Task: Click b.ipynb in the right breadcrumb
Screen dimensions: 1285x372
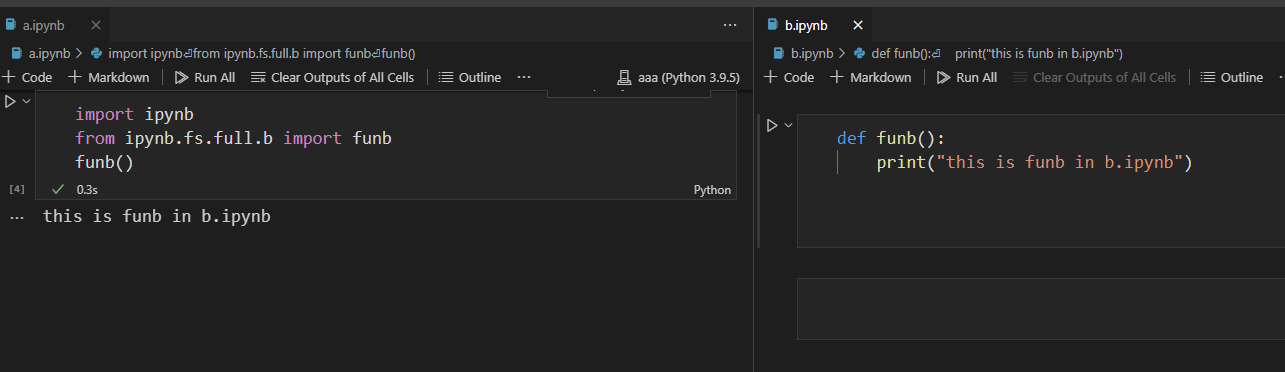Action: (x=803, y=53)
